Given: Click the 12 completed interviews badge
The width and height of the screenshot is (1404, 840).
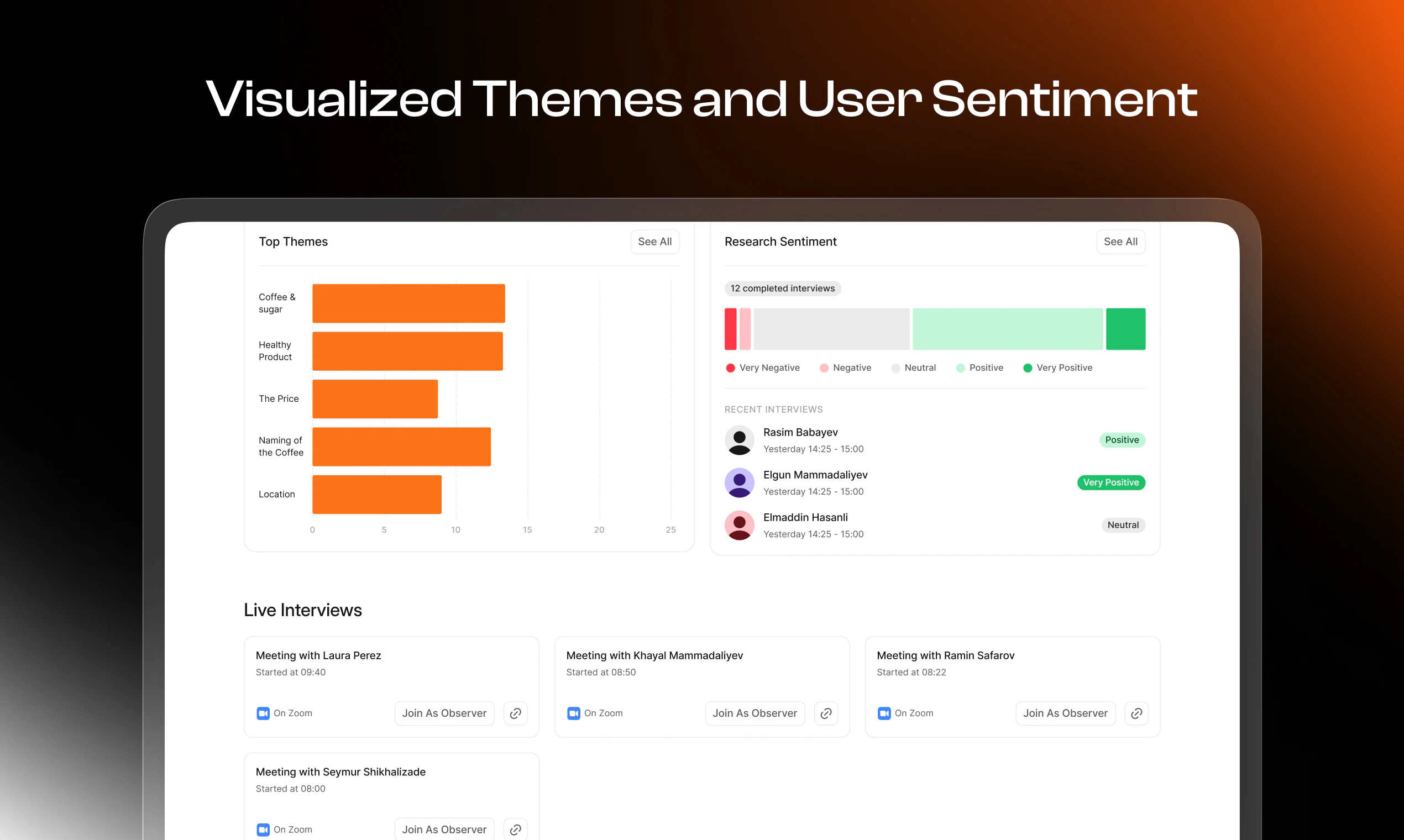Looking at the screenshot, I should pyautogui.click(x=782, y=288).
